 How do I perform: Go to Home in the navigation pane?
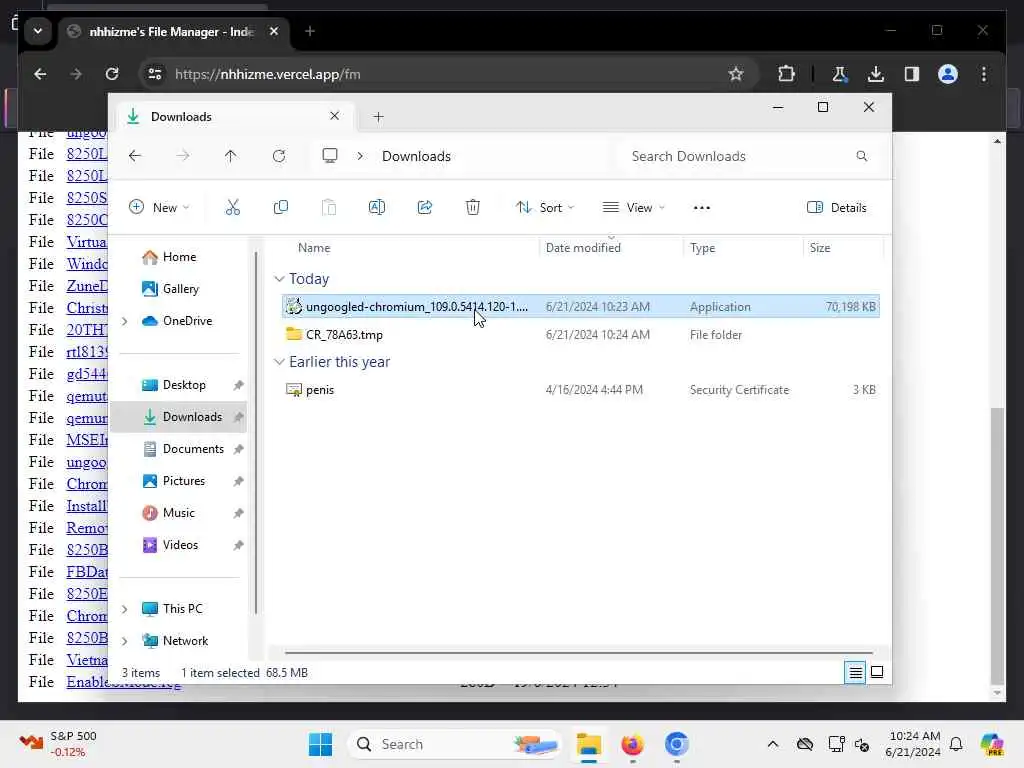tap(180, 257)
